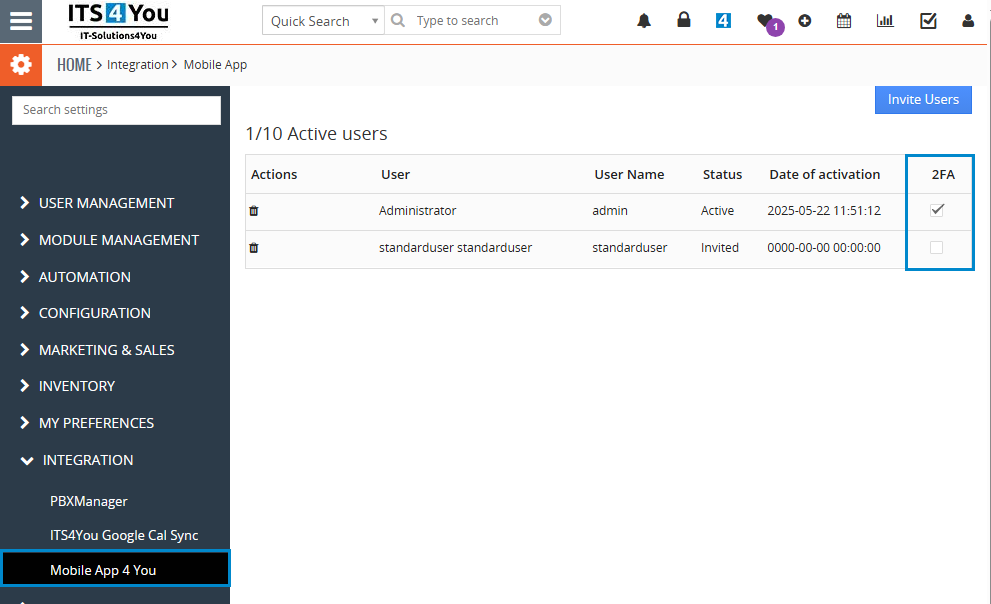Delete standarduser with trash icon
The height and width of the screenshot is (604, 991).
point(253,248)
